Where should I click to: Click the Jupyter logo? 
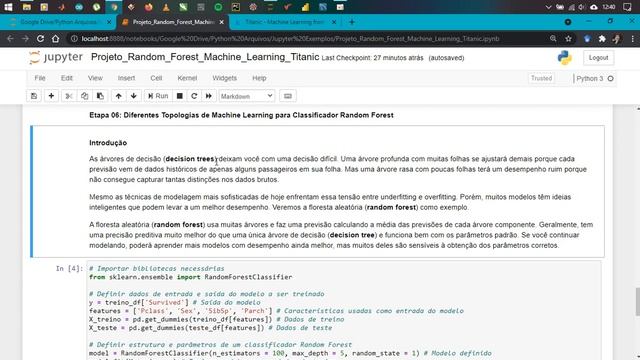(x=56, y=58)
